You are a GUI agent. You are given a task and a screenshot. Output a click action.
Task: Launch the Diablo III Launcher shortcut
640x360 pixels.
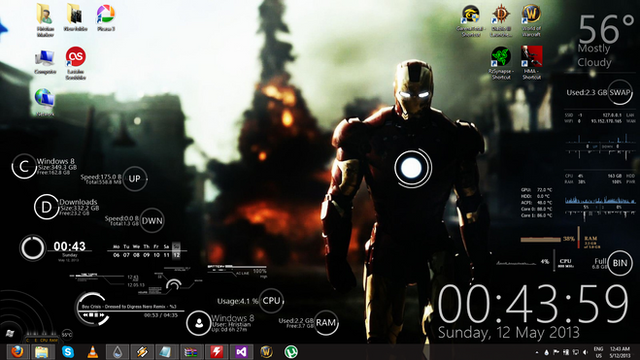(501, 21)
